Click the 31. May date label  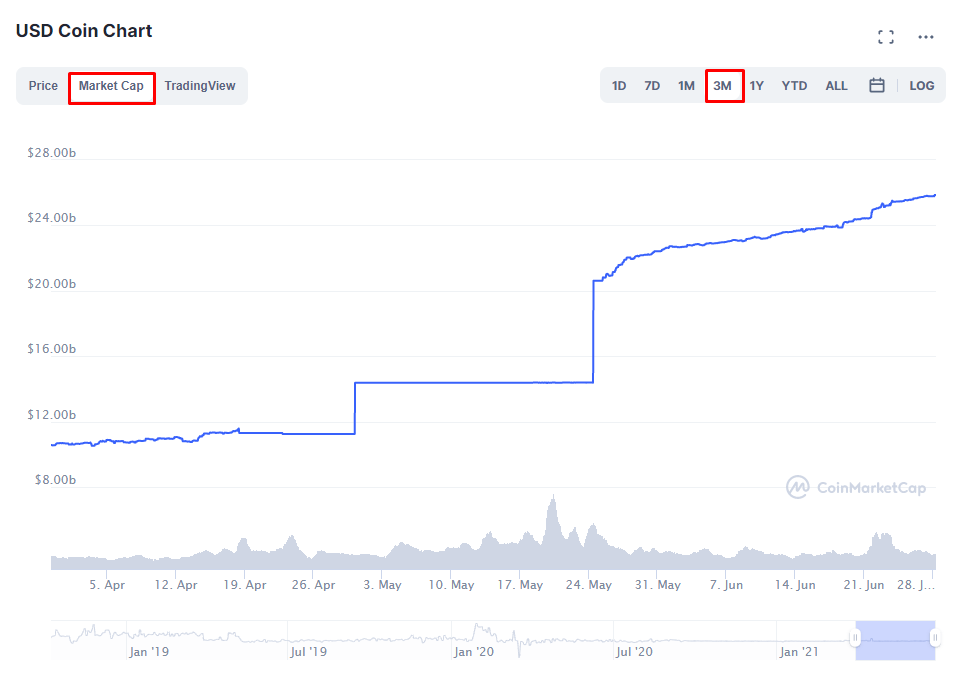(x=657, y=585)
